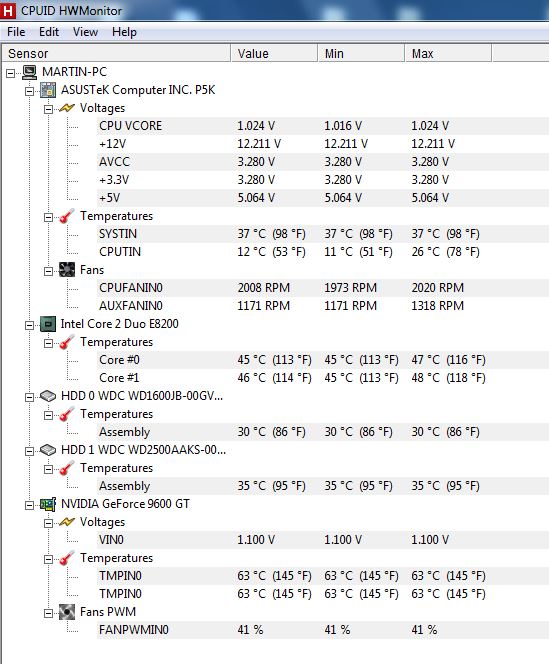Collapse the MARTIN-PC root node
Screen dimensions: 549x664
click(11, 74)
